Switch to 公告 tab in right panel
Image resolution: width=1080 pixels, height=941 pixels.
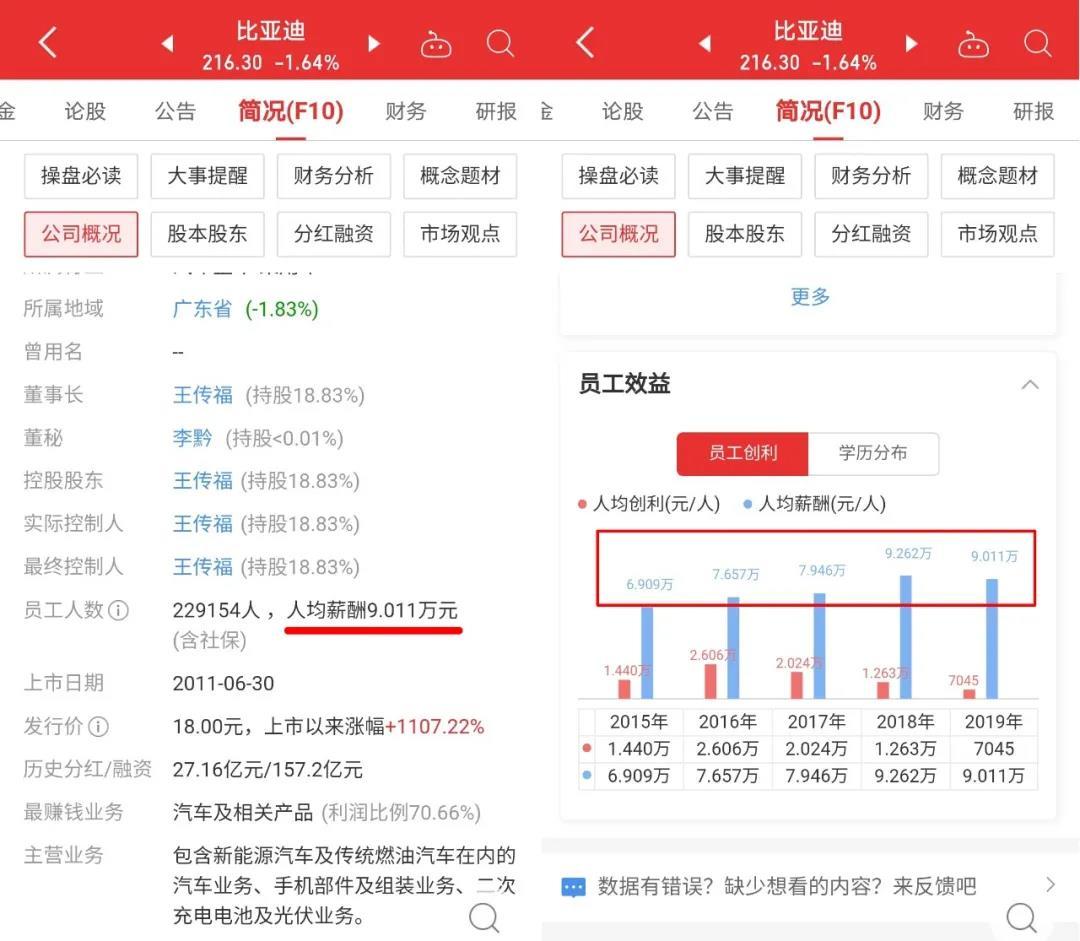pos(712,111)
